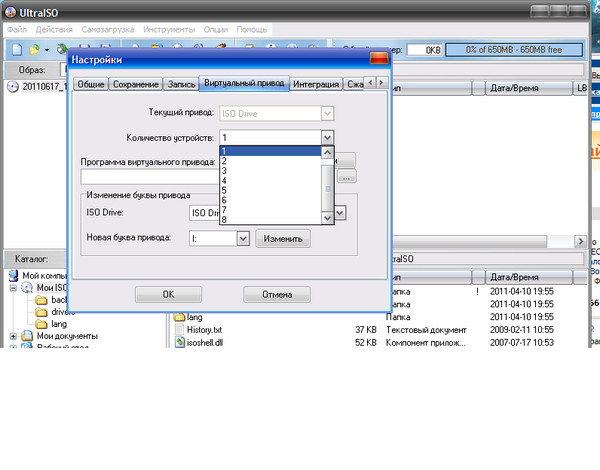Click the isoshell.dll file icon
Image resolution: width=600 pixels, height=470 pixels.
[x=179, y=342]
